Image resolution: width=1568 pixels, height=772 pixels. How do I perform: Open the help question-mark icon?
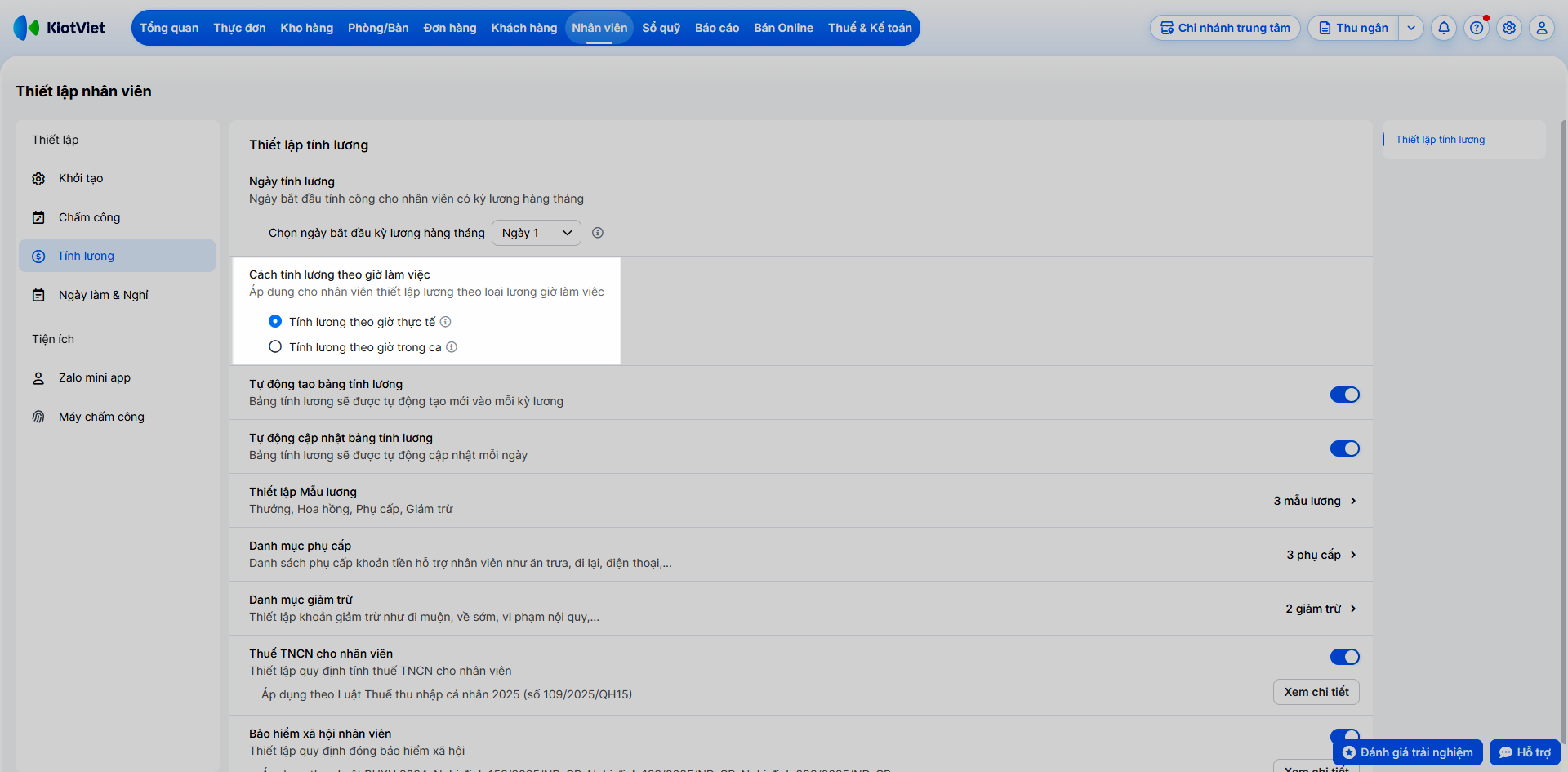[x=1477, y=28]
